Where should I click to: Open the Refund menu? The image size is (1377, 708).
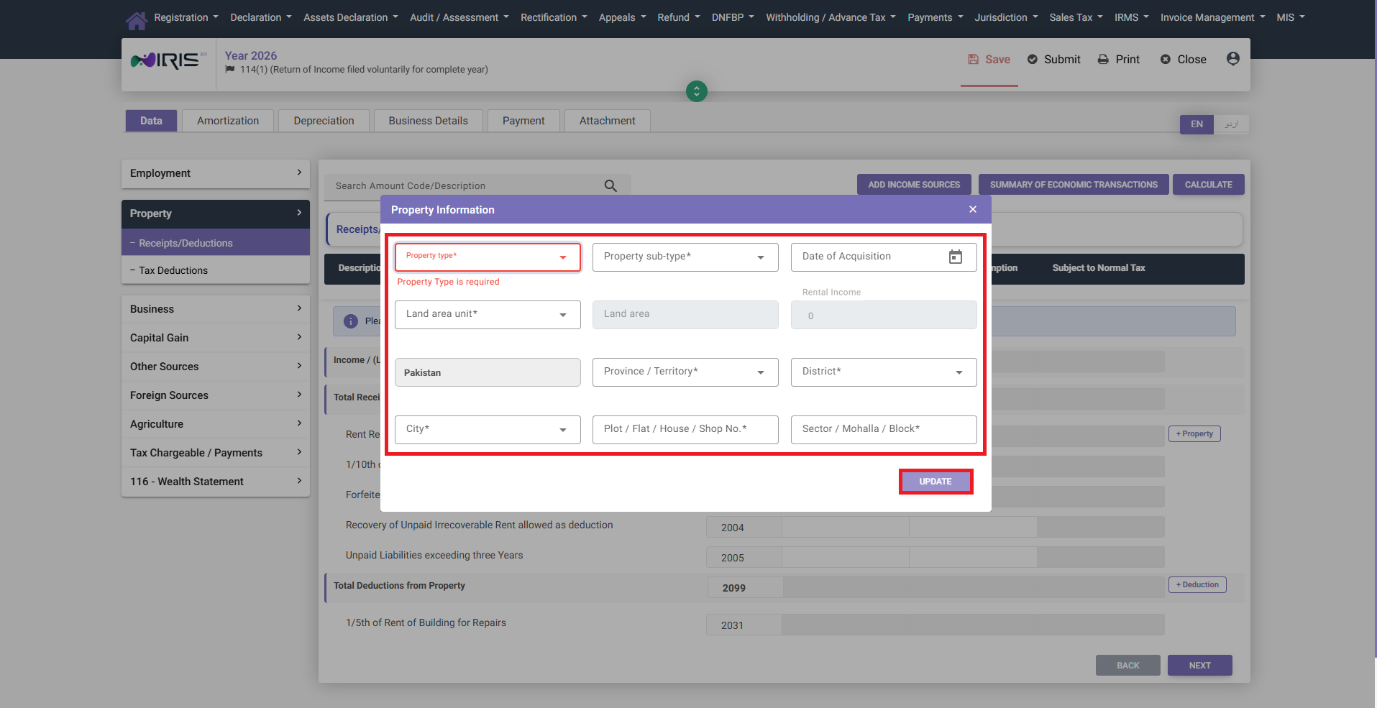click(x=679, y=18)
